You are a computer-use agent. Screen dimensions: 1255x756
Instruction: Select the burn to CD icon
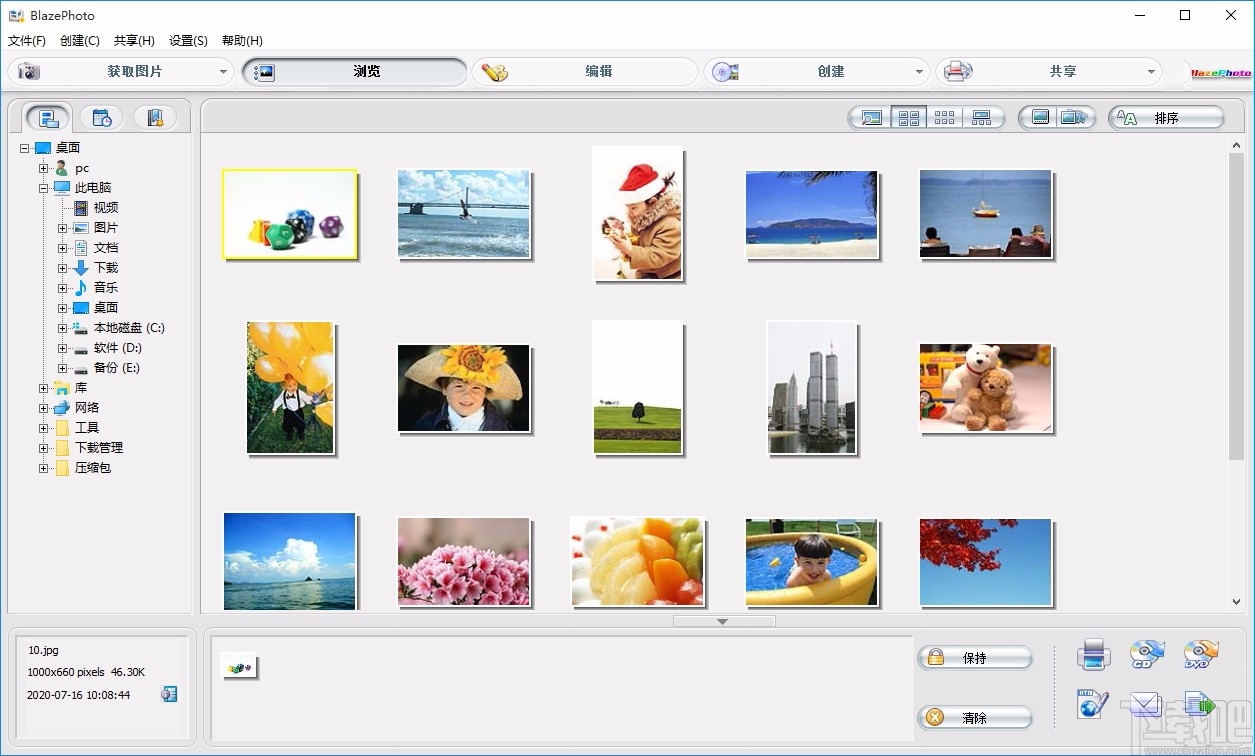tap(1146, 654)
